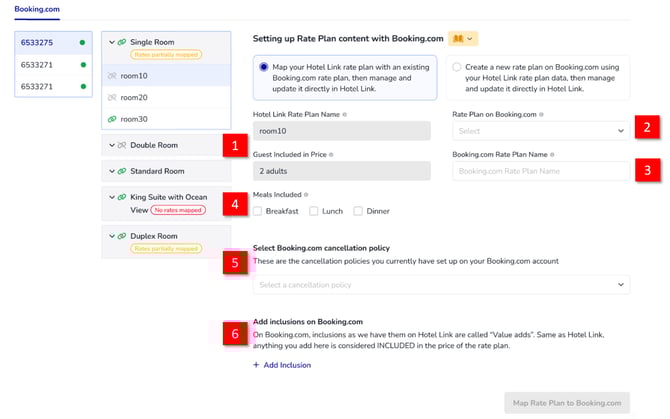The image size is (670, 419).
Task: Click the Booking.com Rate Plan Name field
Action: click(x=541, y=171)
